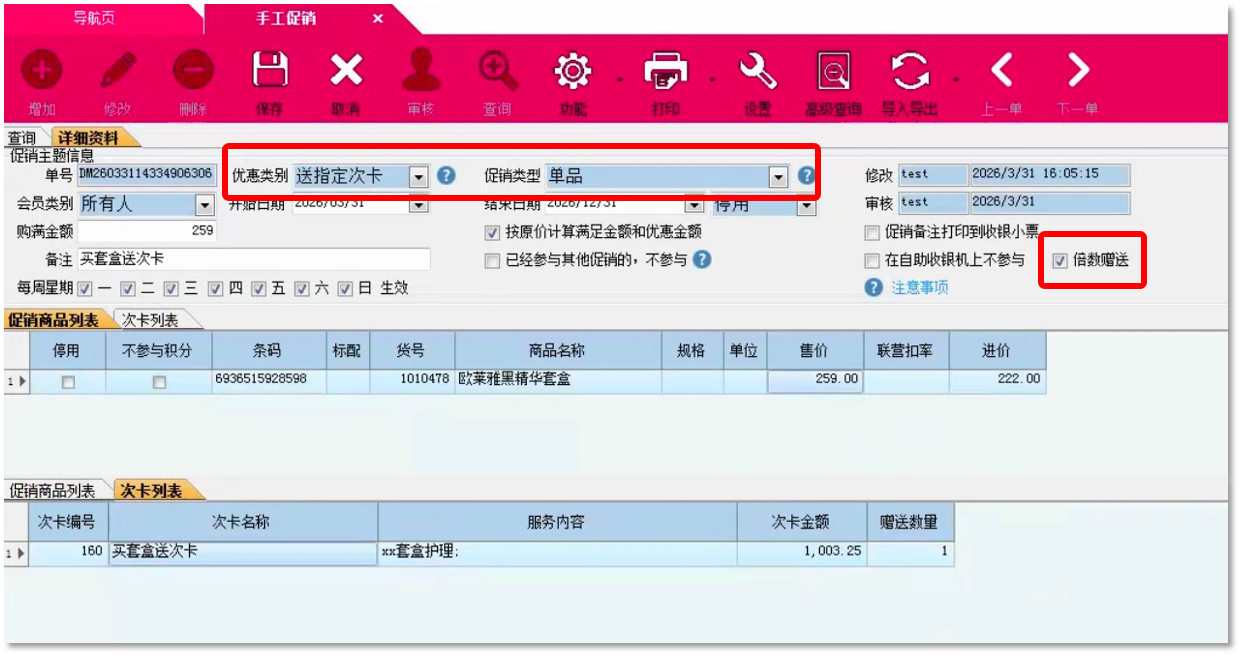Open dropdown arrow next to 打印 icon
Screen dimensions: 1242x656
tap(712, 78)
